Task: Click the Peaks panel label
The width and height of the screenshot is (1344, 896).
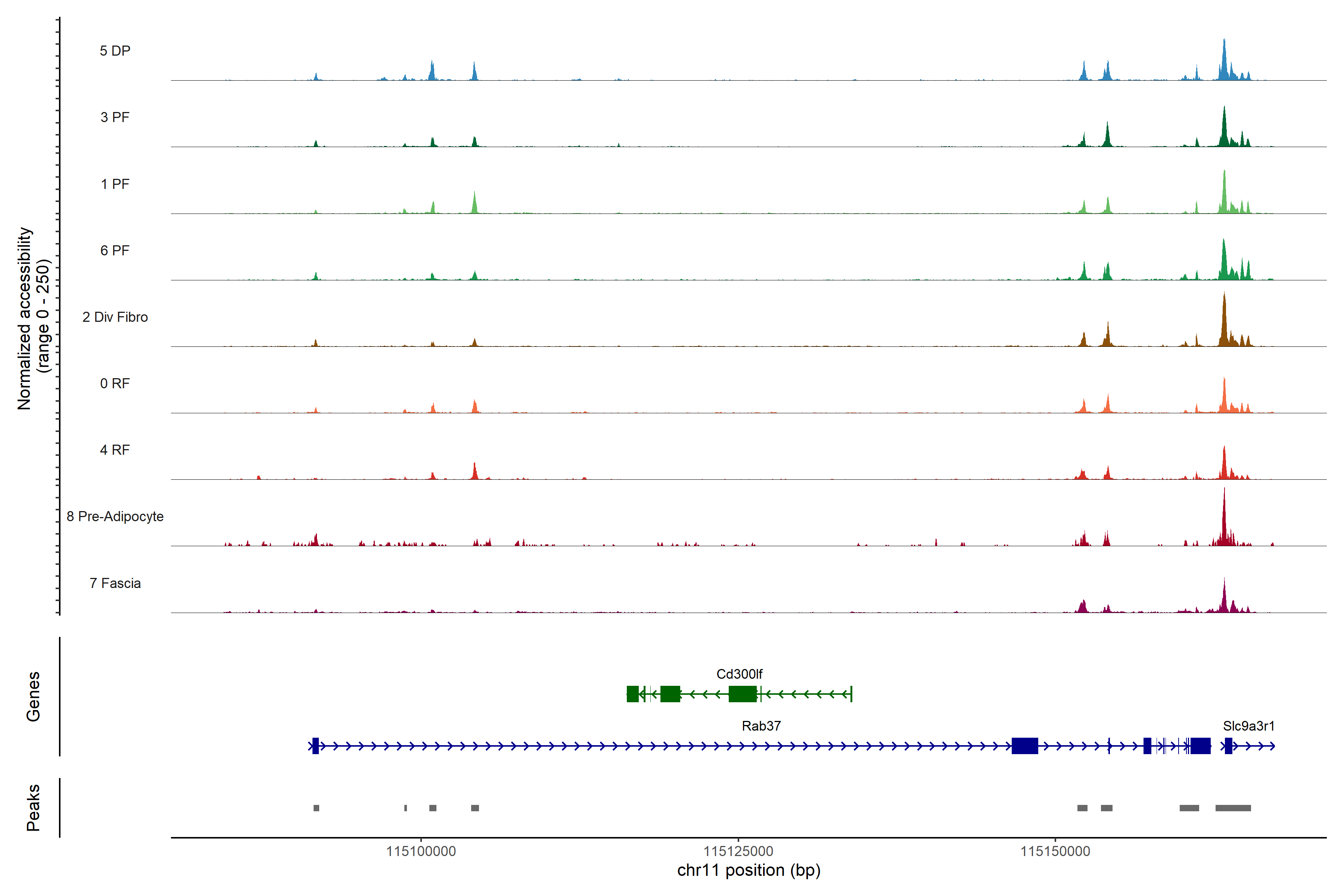Action: 33,808
